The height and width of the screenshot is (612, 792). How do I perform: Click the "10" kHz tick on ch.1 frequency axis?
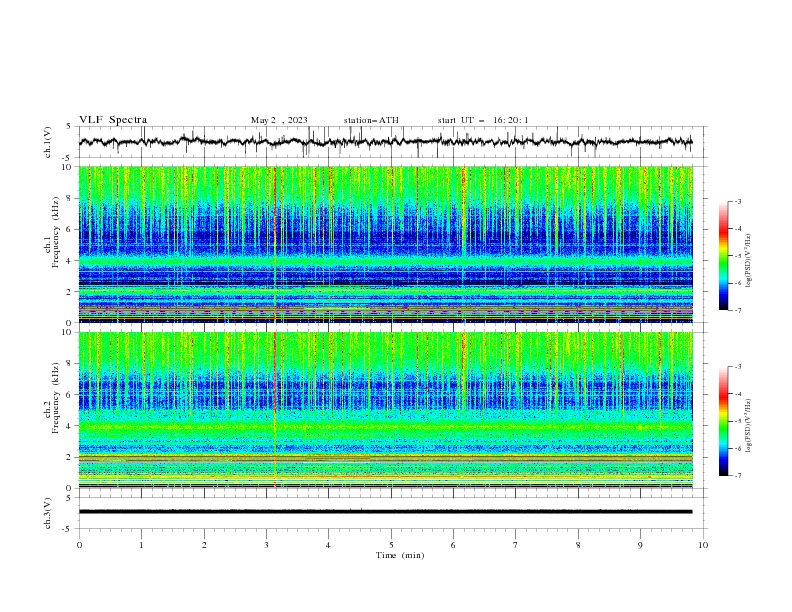pos(67,167)
